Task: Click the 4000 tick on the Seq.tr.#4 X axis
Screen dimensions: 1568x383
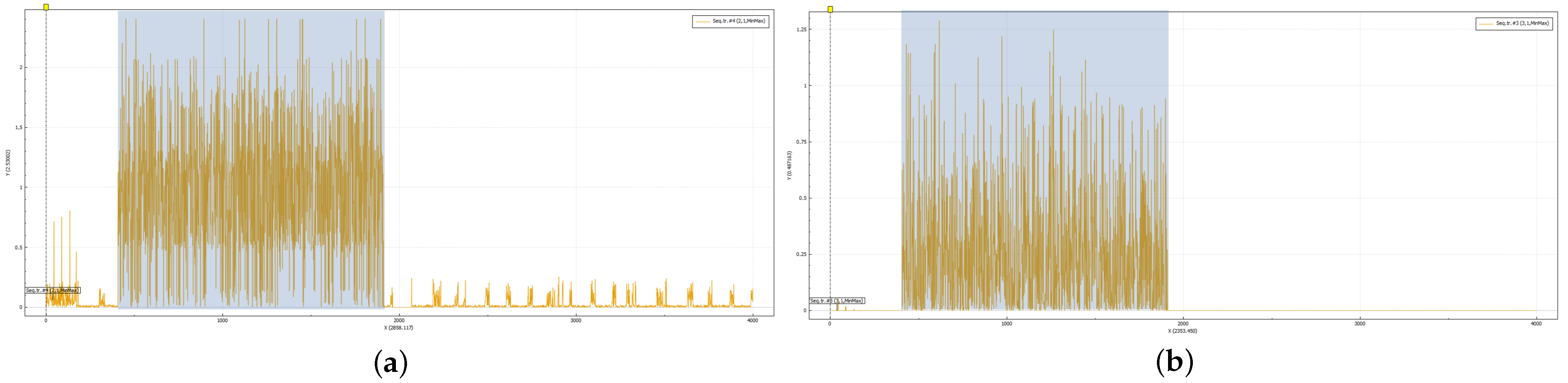Action: pyautogui.click(x=752, y=320)
